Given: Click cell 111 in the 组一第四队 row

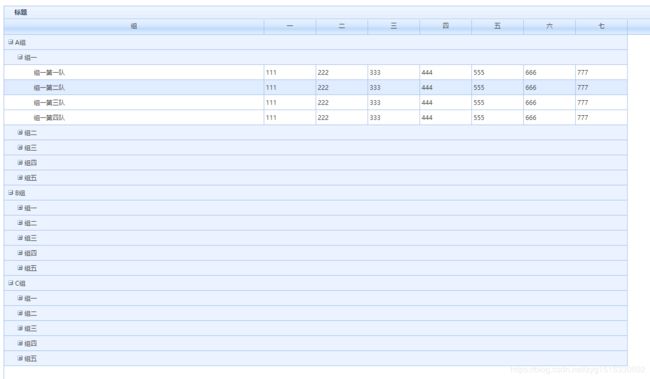Looking at the screenshot, I should [290, 118].
